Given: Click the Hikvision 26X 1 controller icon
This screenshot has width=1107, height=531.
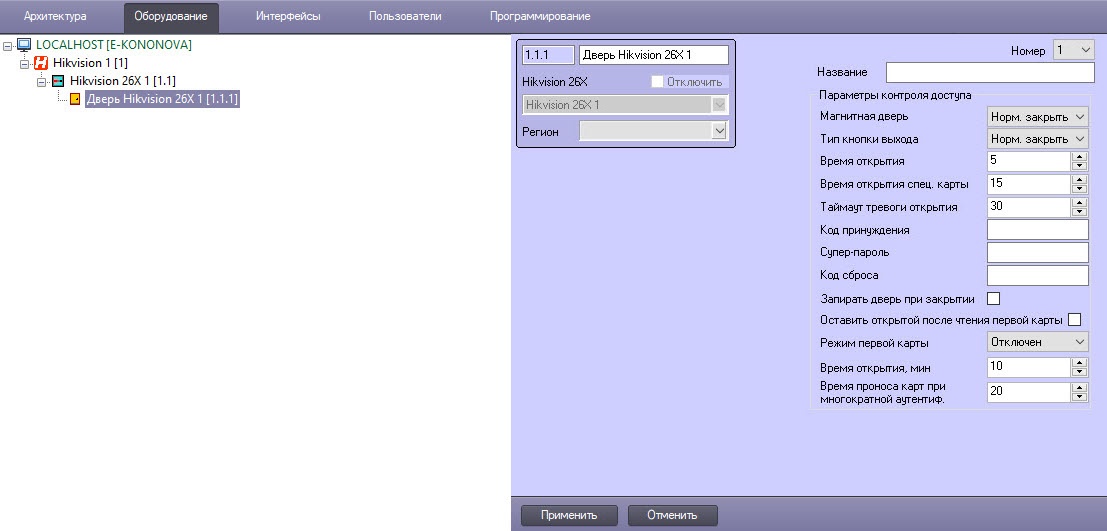Looking at the screenshot, I should (x=58, y=81).
